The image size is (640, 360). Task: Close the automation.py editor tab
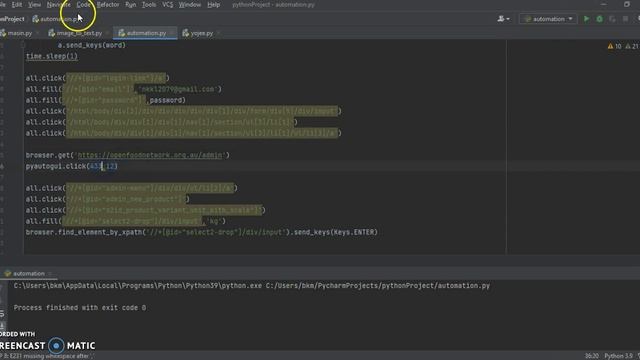point(172,33)
